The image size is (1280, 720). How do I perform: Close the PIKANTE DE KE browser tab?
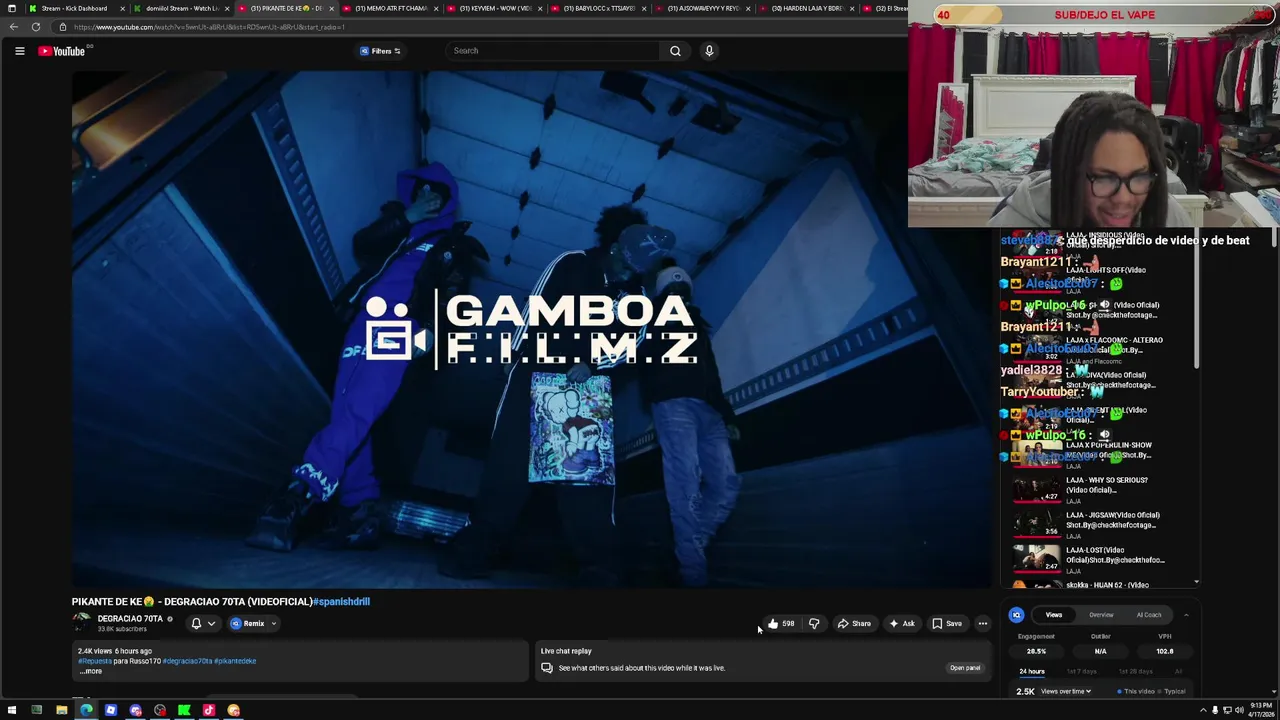(x=331, y=8)
